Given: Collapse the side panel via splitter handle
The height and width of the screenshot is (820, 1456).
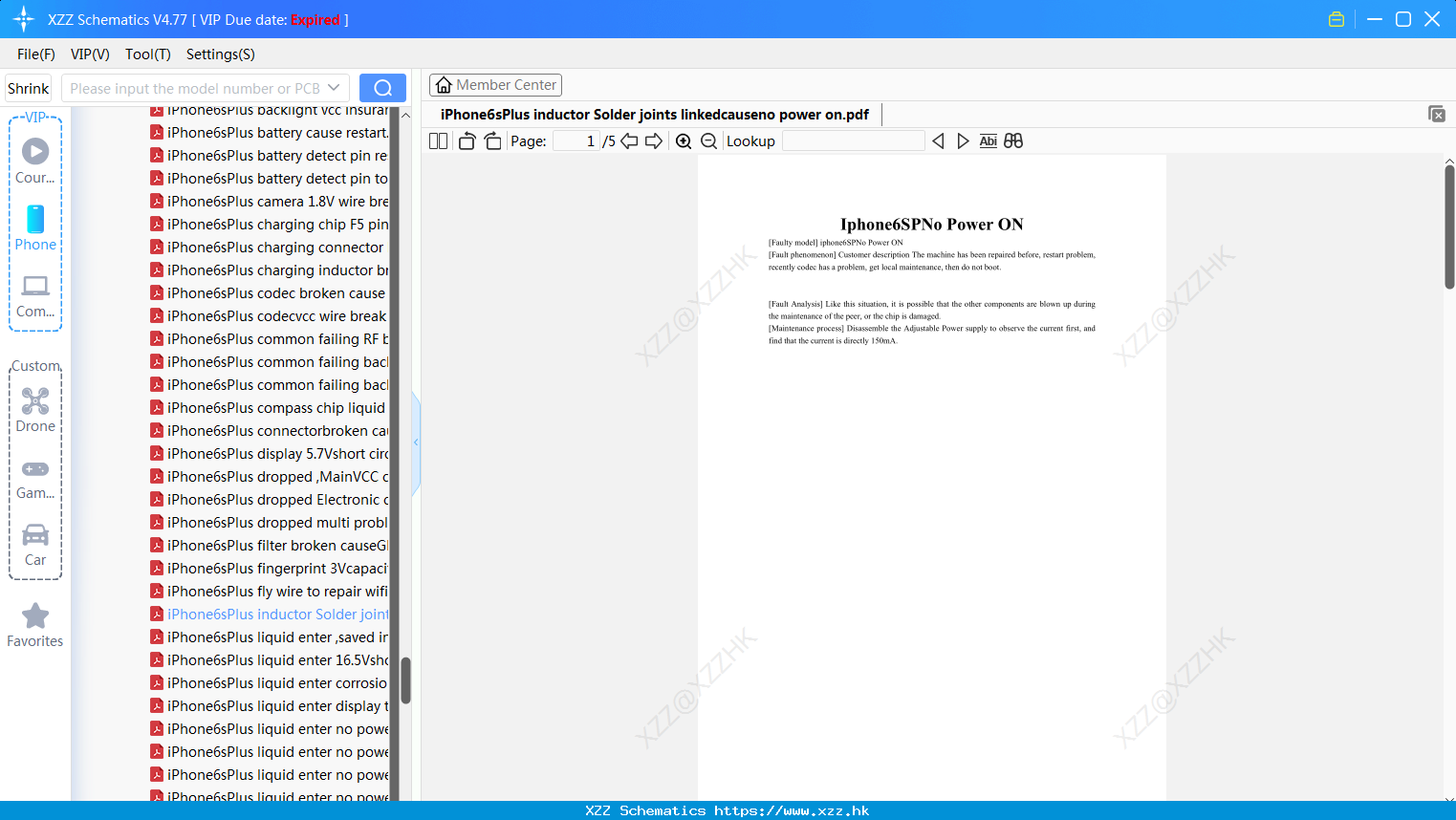Looking at the screenshot, I should pos(416,442).
